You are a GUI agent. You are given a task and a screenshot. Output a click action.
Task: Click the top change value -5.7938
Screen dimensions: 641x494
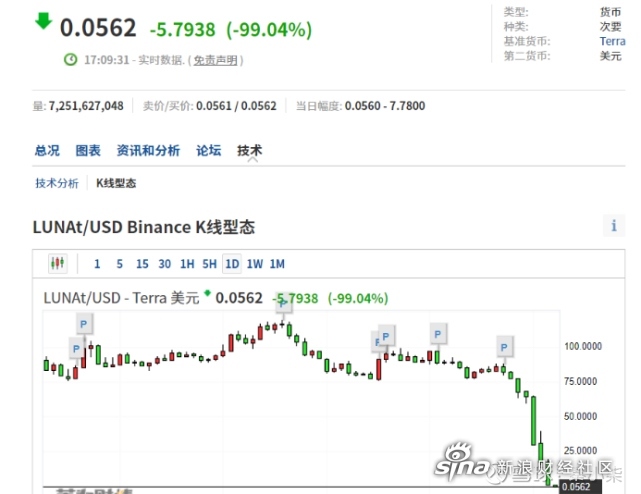182,29
